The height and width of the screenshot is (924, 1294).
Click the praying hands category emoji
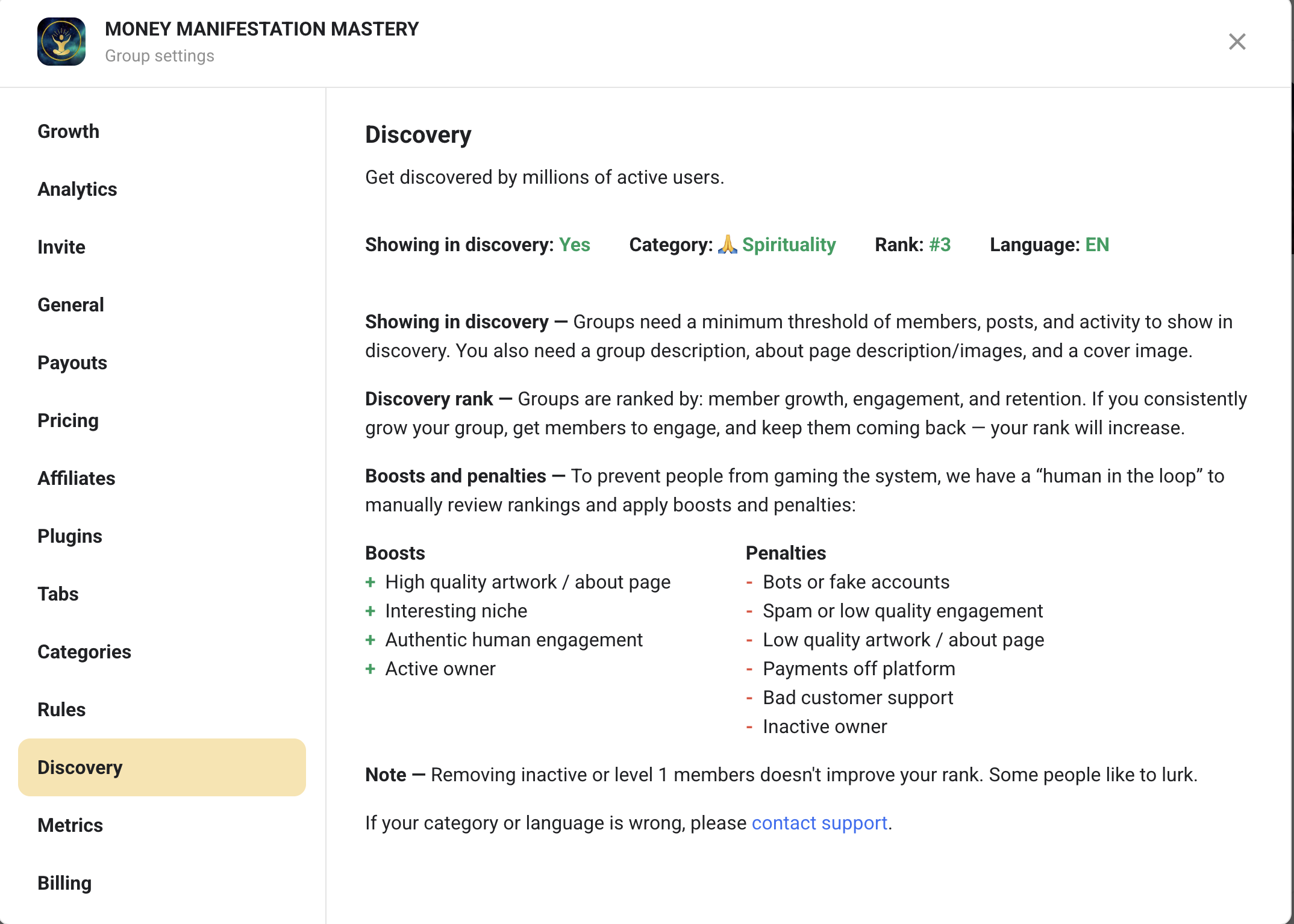pyautogui.click(x=727, y=244)
